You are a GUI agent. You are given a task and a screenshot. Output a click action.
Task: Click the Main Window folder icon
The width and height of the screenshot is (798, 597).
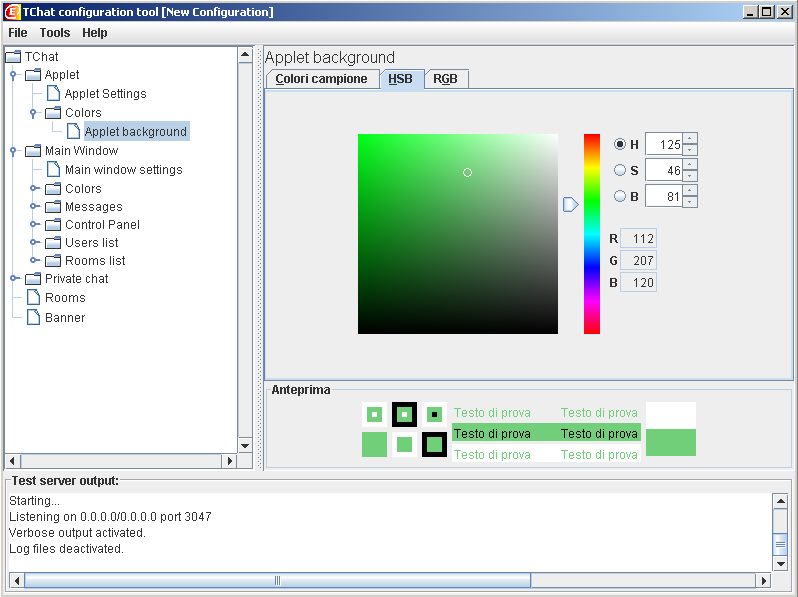click(33, 151)
